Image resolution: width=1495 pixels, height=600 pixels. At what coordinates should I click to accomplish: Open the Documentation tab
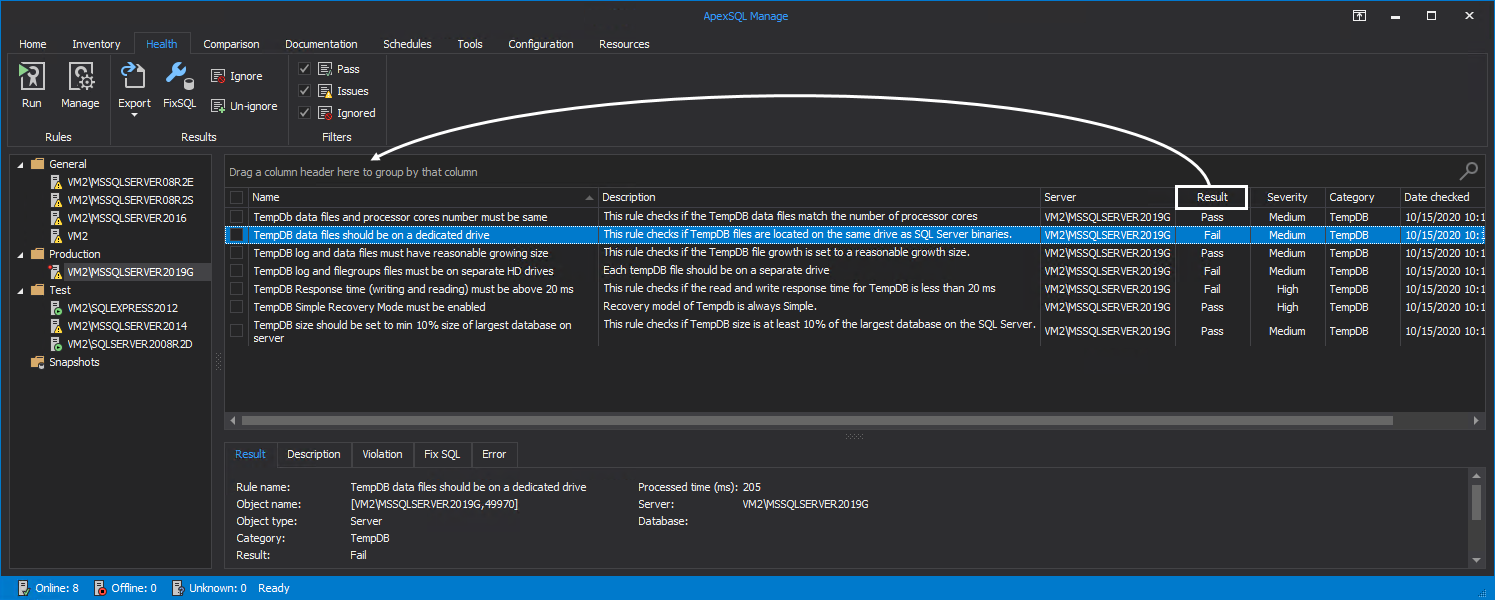321,44
